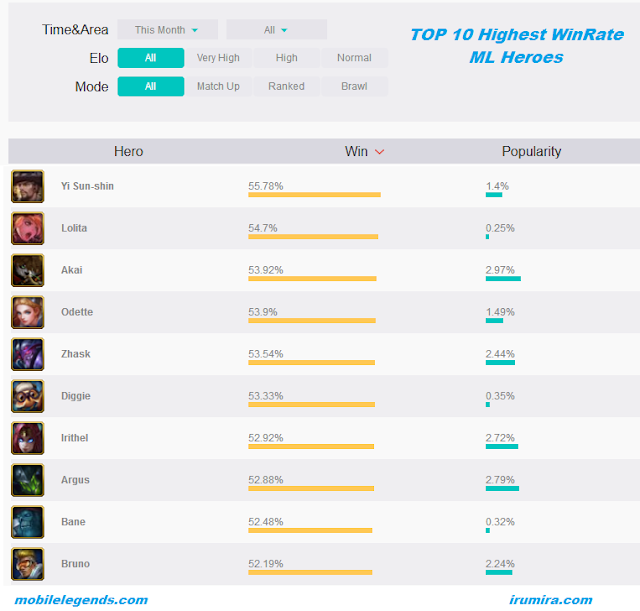
Task: Select the High Elo filter
Action: pyautogui.click(x=287, y=58)
